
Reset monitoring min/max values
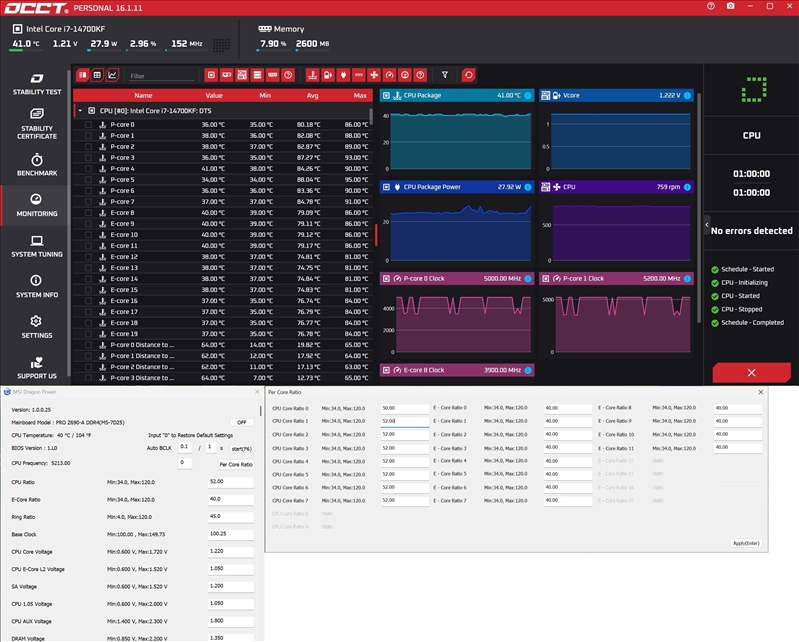[x=468, y=75]
